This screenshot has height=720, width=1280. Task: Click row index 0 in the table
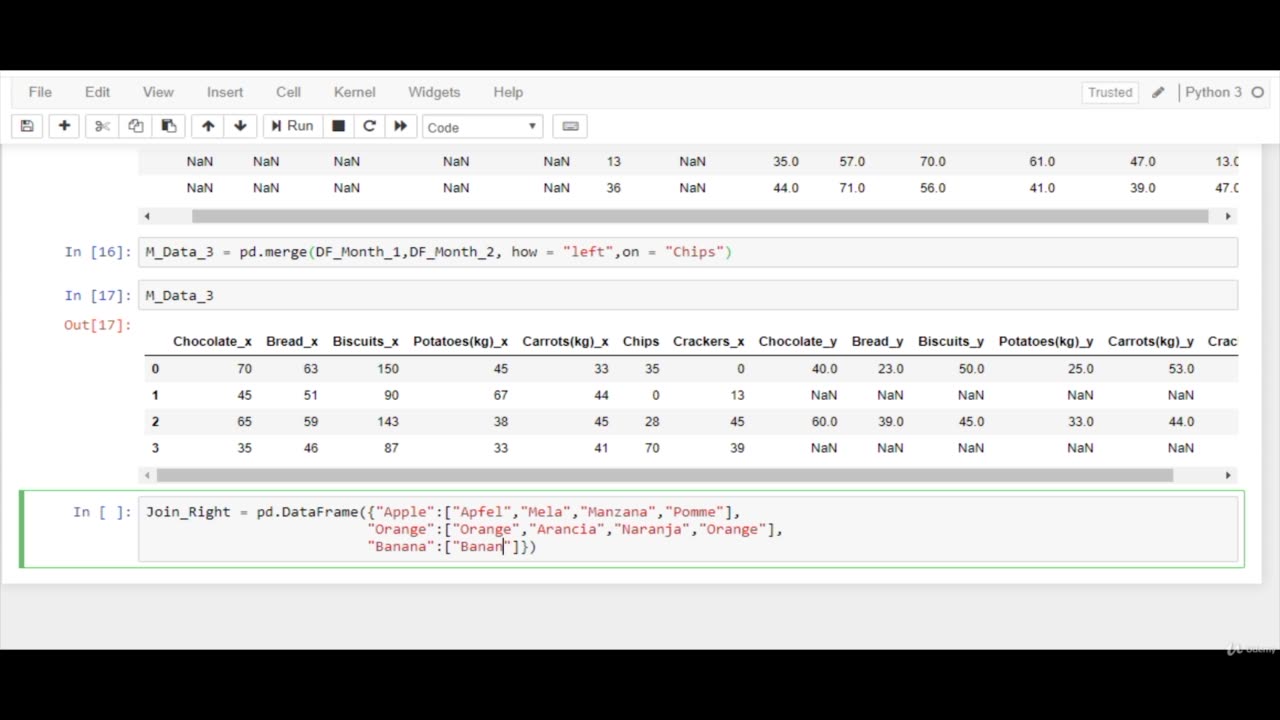(x=155, y=369)
